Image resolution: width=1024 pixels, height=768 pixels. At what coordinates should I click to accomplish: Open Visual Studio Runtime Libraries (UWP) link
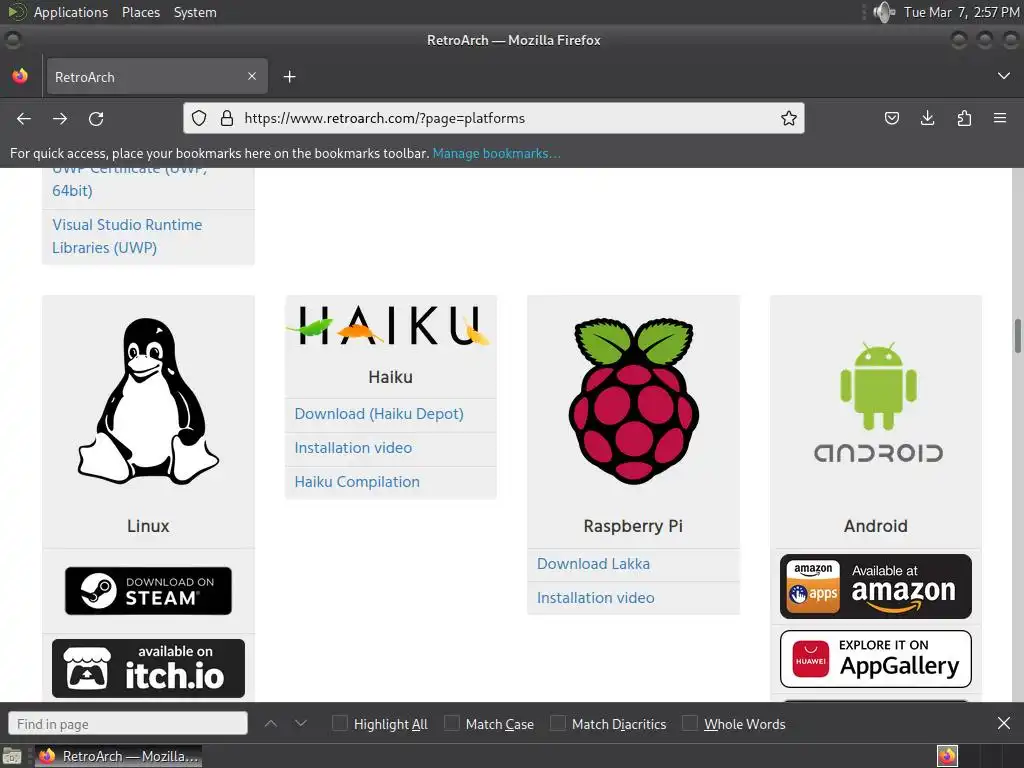[x=127, y=236]
